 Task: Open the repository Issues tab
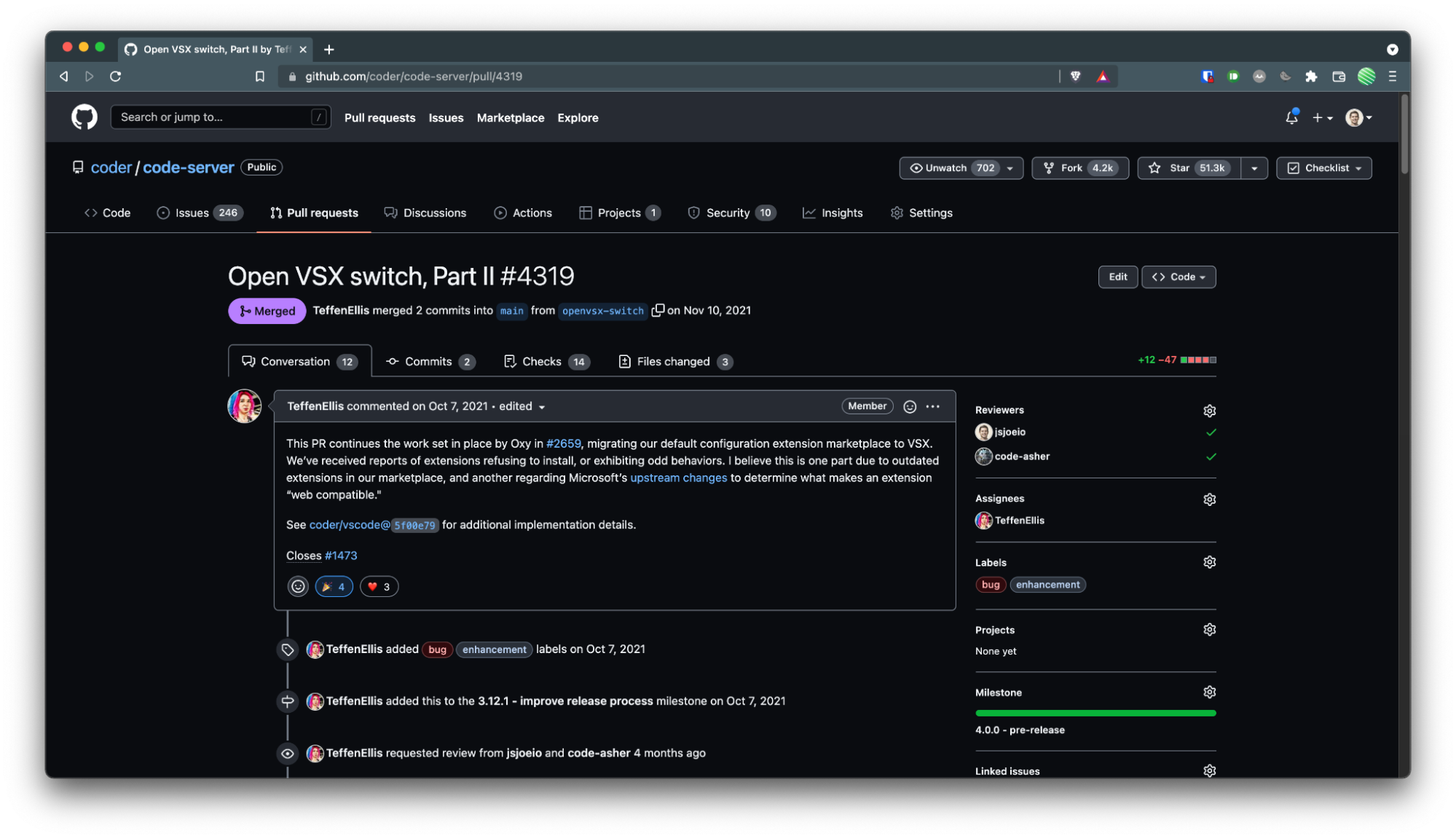point(200,213)
